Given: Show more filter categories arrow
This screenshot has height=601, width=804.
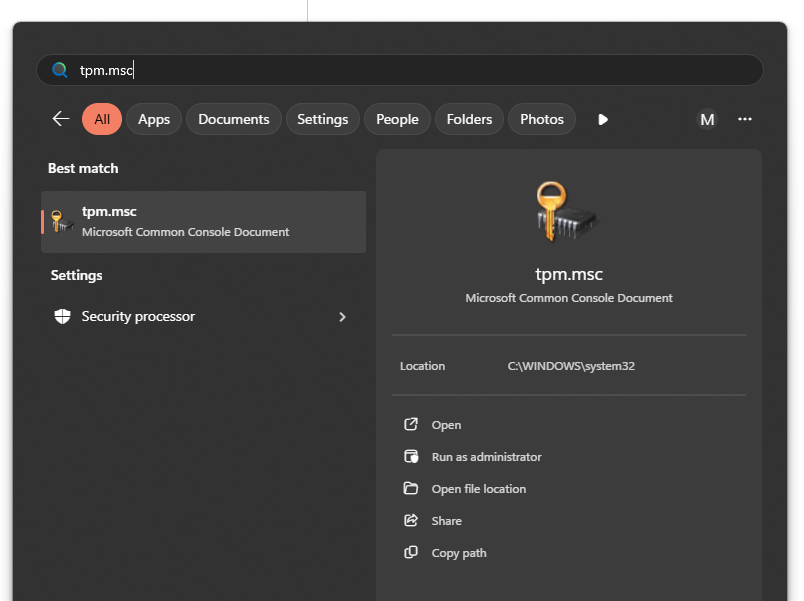Looking at the screenshot, I should tap(602, 119).
